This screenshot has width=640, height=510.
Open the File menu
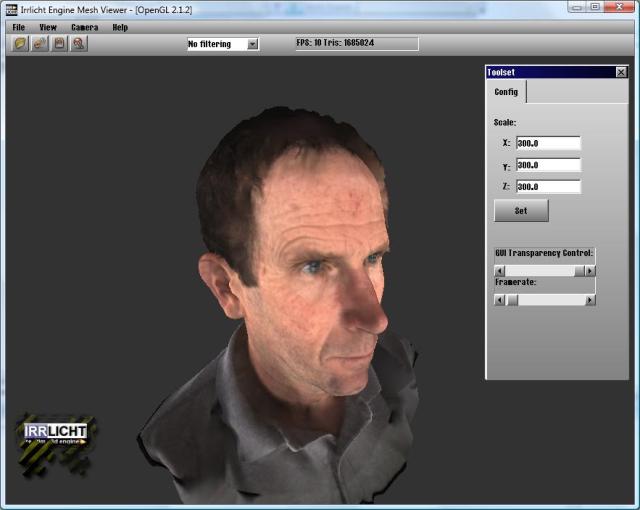tap(19, 27)
